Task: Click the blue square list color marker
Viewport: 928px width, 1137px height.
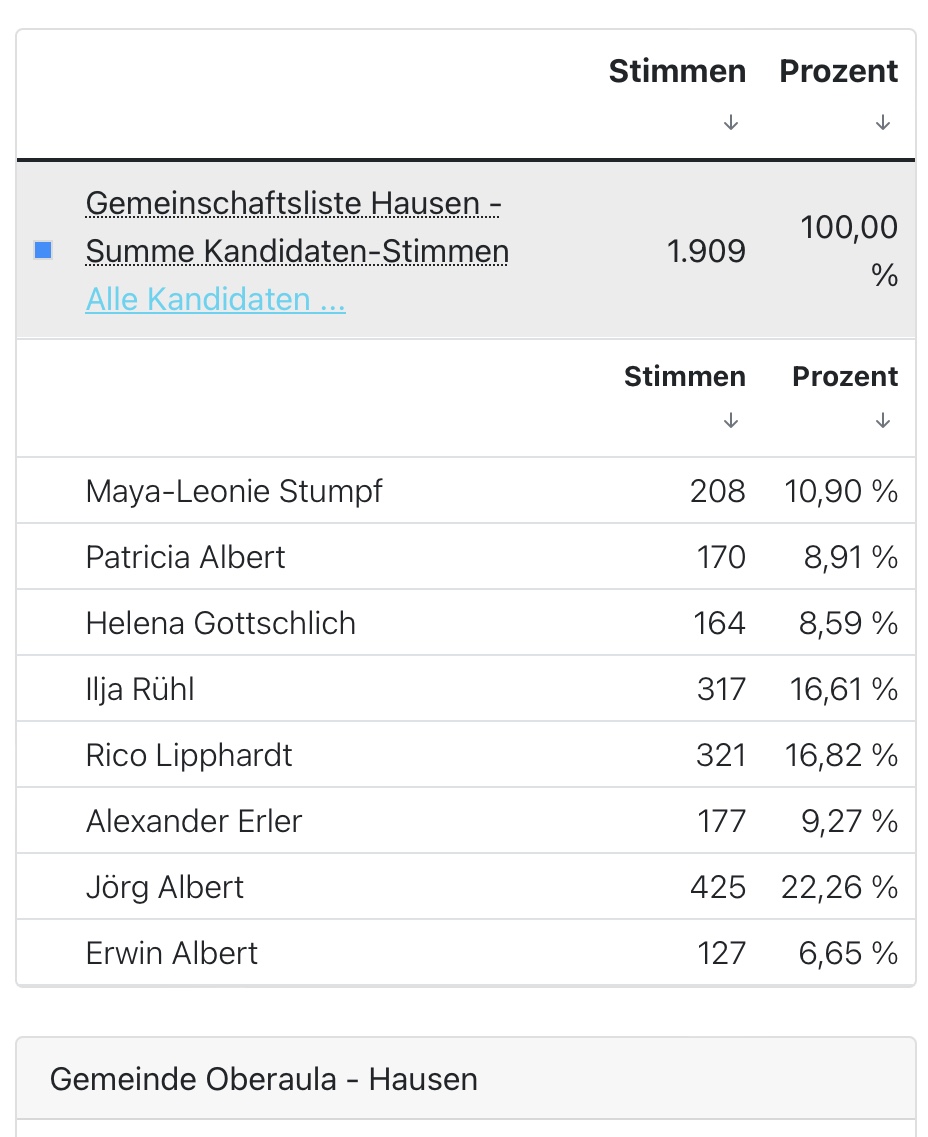Action: 43,251
